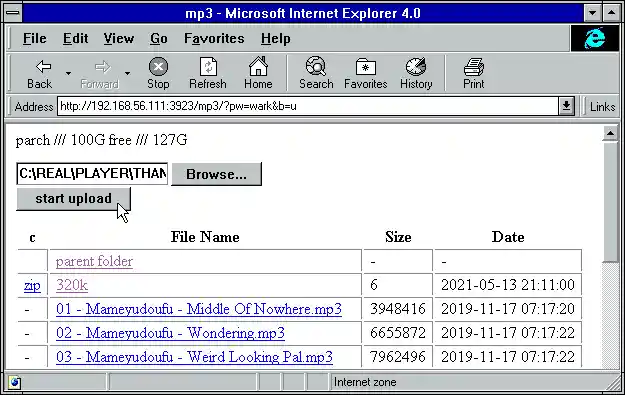
Task: Click the size value 6655872
Action: [x=398, y=333]
